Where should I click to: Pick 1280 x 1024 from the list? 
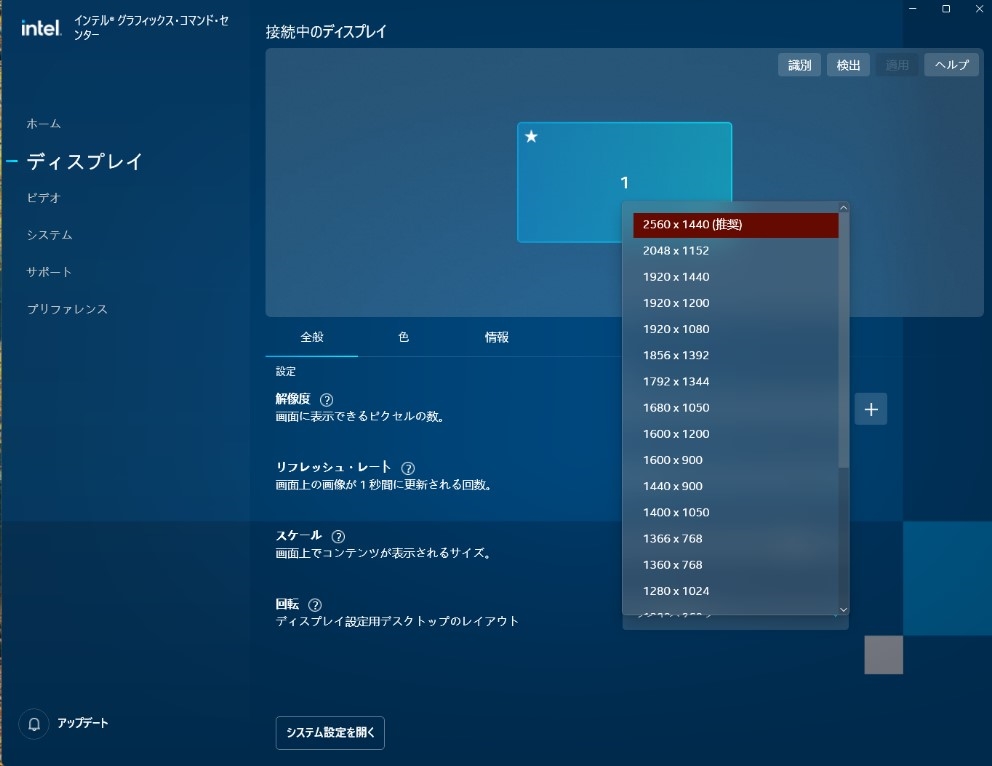pyautogui.click(x=736, y=591)
